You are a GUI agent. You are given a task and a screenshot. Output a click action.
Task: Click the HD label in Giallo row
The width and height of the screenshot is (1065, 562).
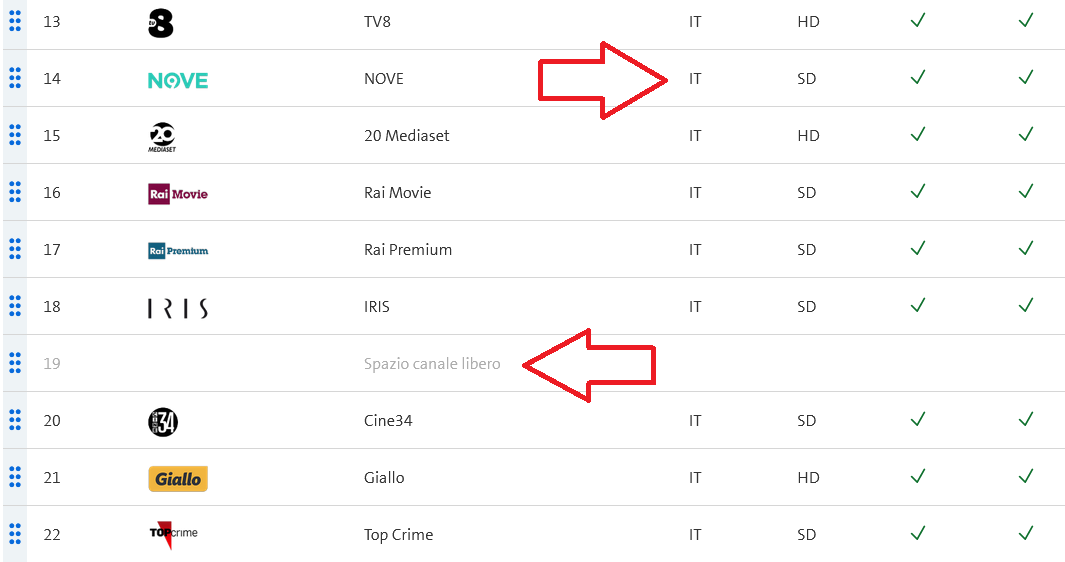808,478
